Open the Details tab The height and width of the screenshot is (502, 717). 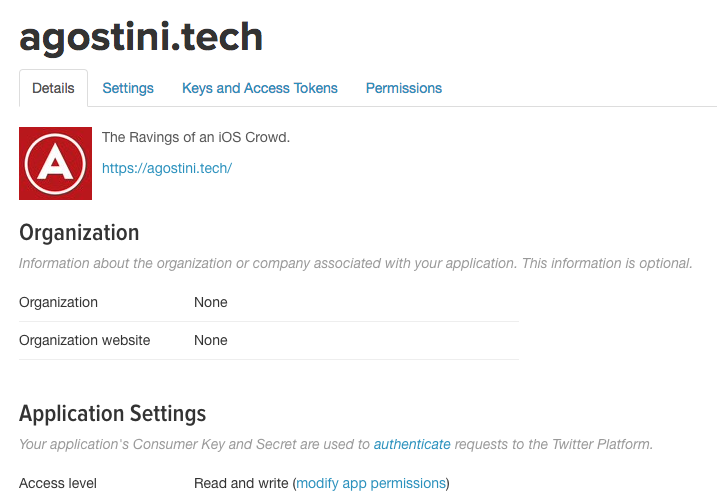coord(53,88)
